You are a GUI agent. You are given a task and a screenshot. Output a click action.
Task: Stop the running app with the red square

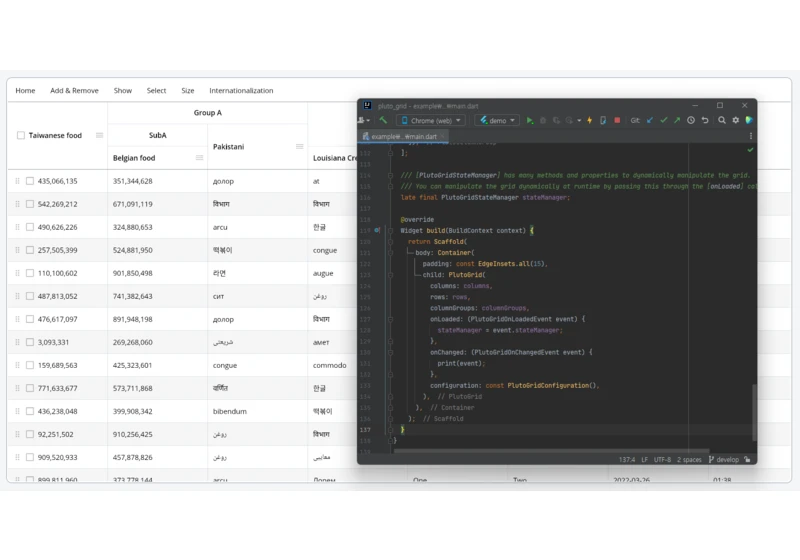tap(617, 120)
